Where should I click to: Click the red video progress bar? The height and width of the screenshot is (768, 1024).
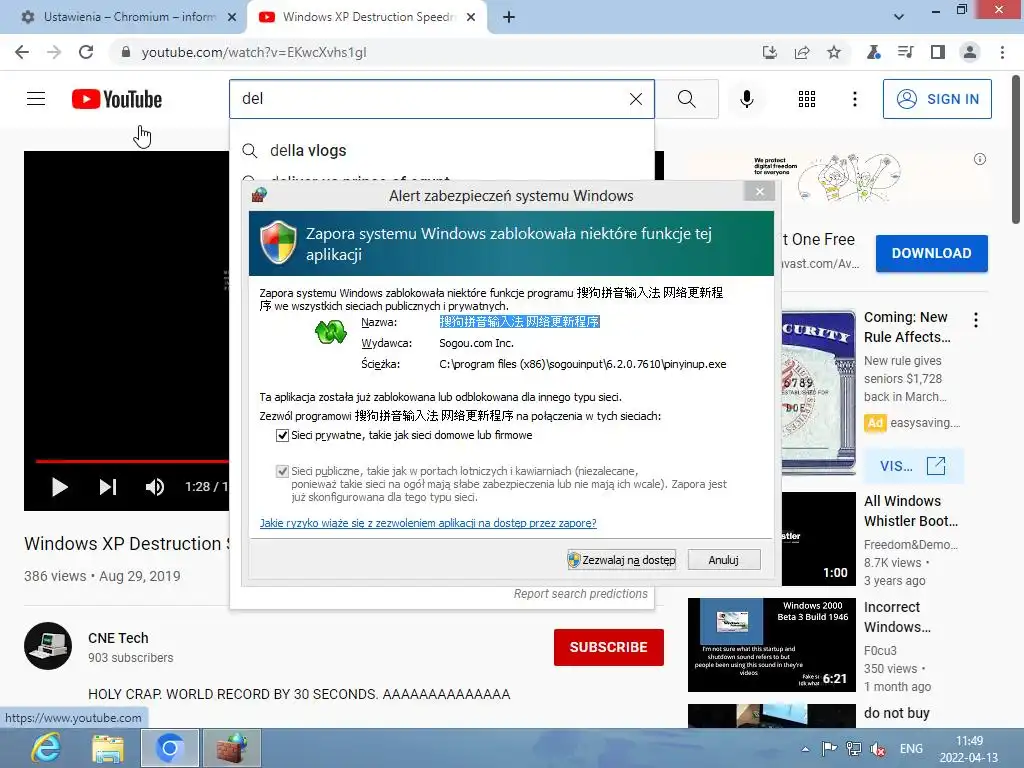tap(132, 461)
